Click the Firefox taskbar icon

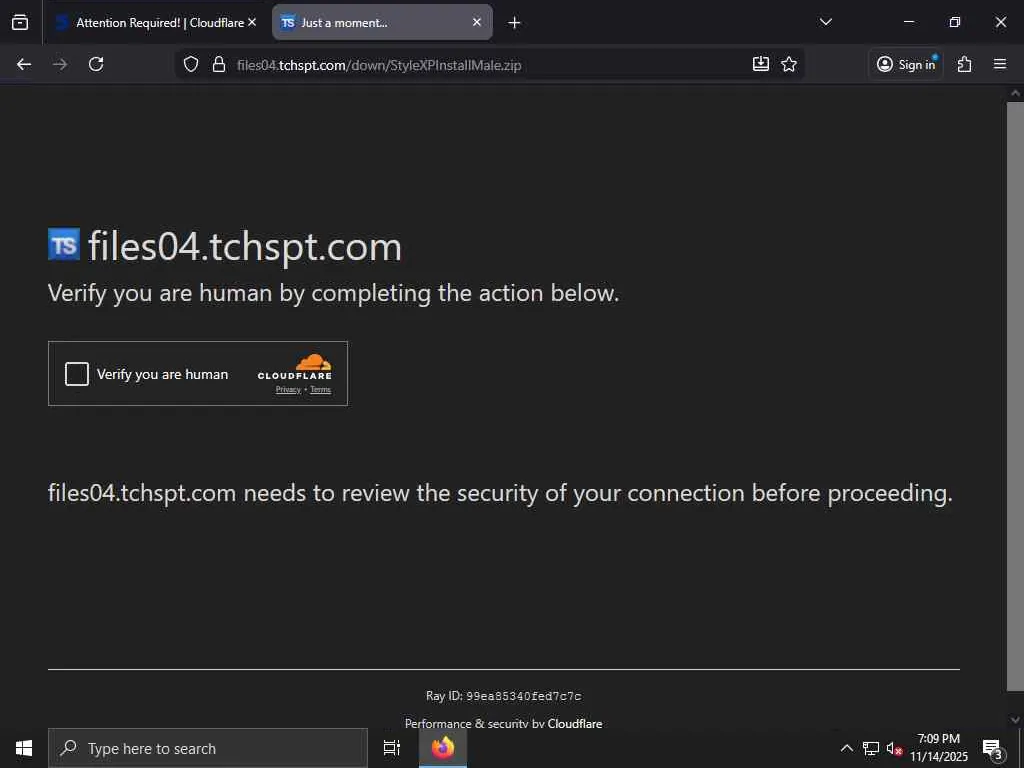point(443,748)
